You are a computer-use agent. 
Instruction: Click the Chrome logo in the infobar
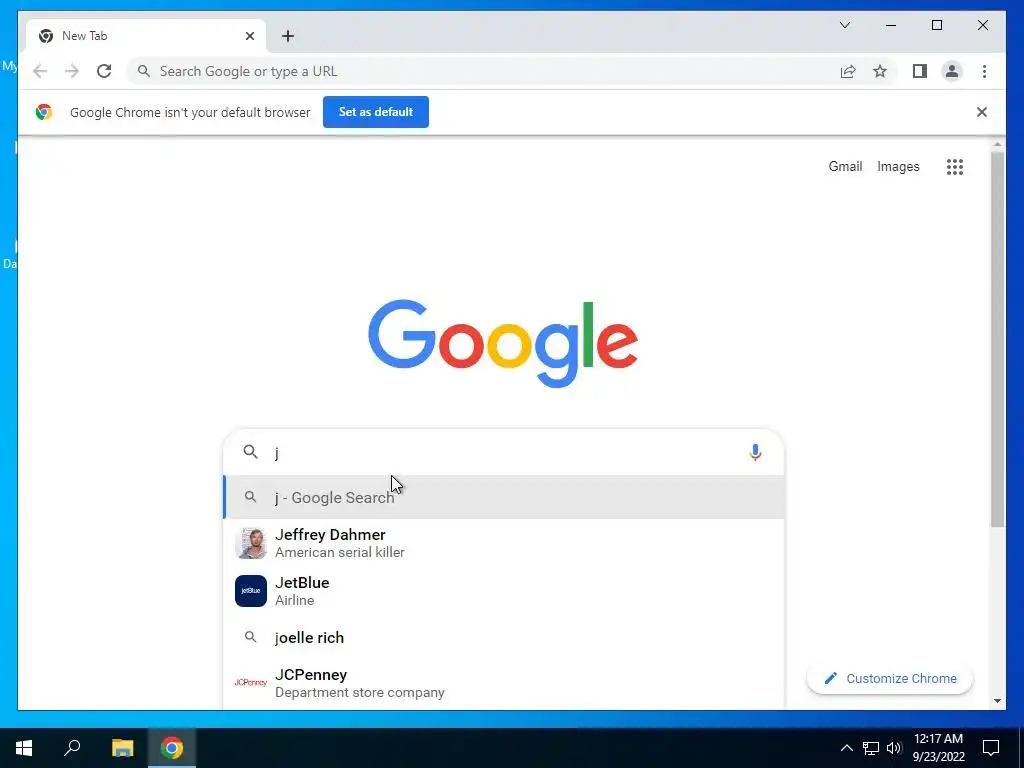pos(44,112)
